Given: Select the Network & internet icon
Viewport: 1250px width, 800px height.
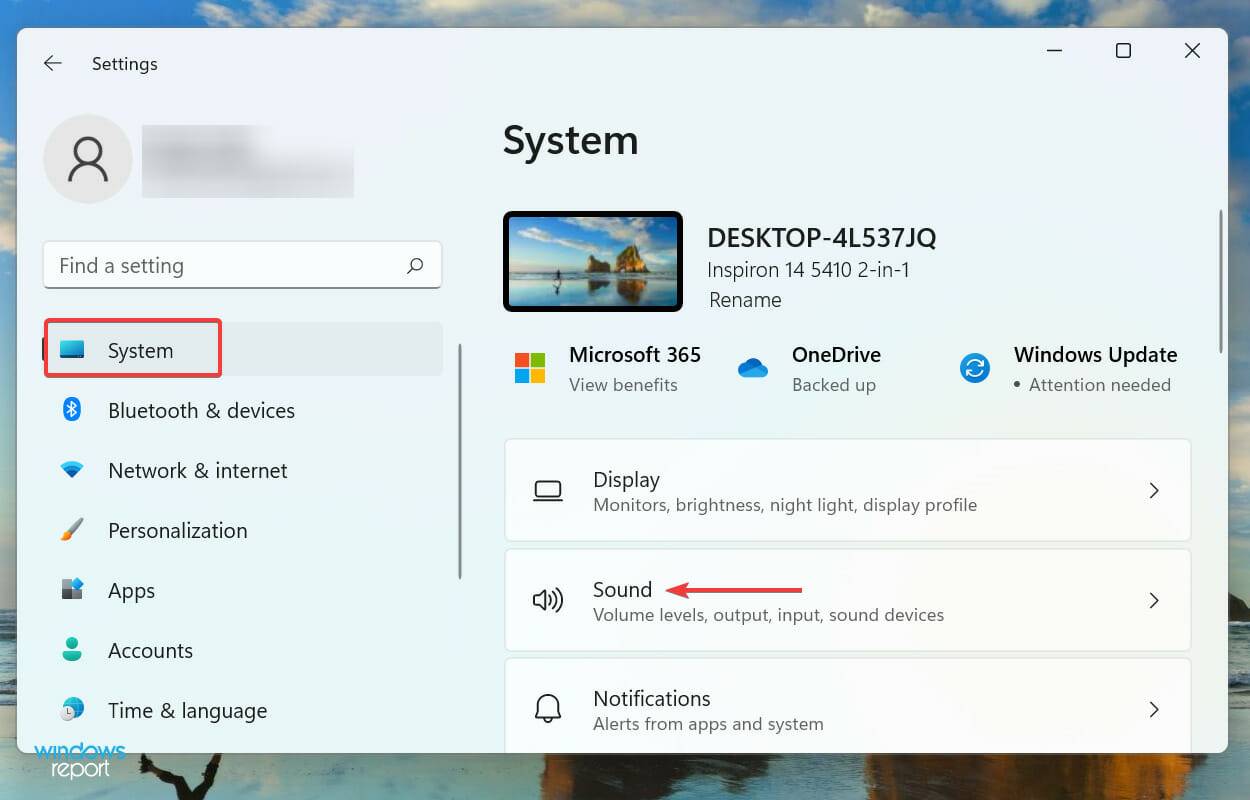Looking at the screenshot, I should pos(72,470).
